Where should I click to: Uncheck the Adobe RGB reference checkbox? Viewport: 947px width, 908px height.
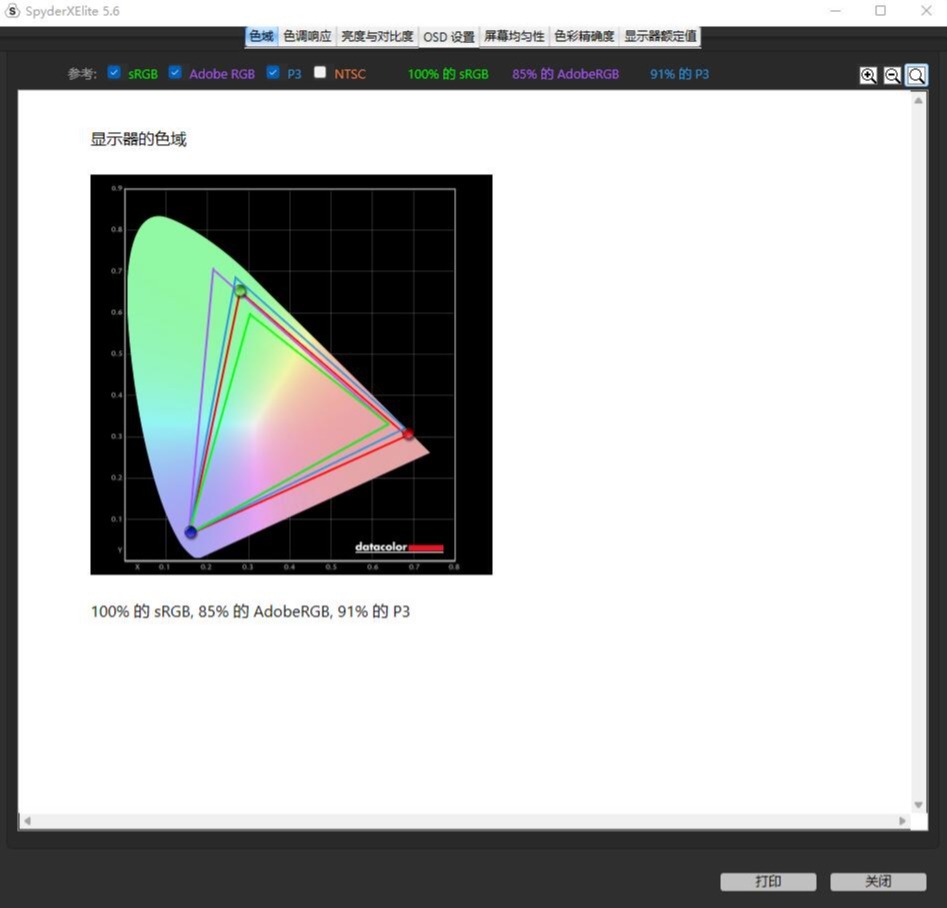click(175, 73)
